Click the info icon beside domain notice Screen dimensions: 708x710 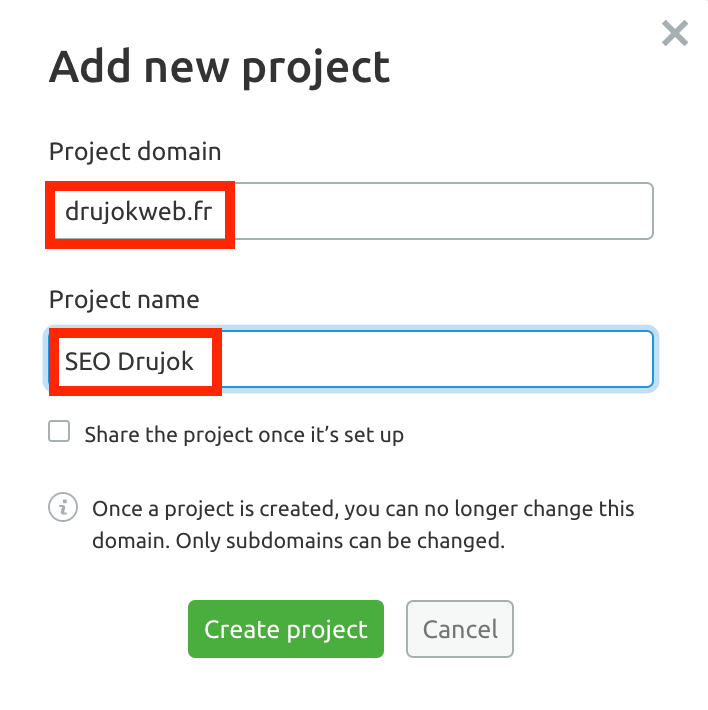[x=63, y=507]
